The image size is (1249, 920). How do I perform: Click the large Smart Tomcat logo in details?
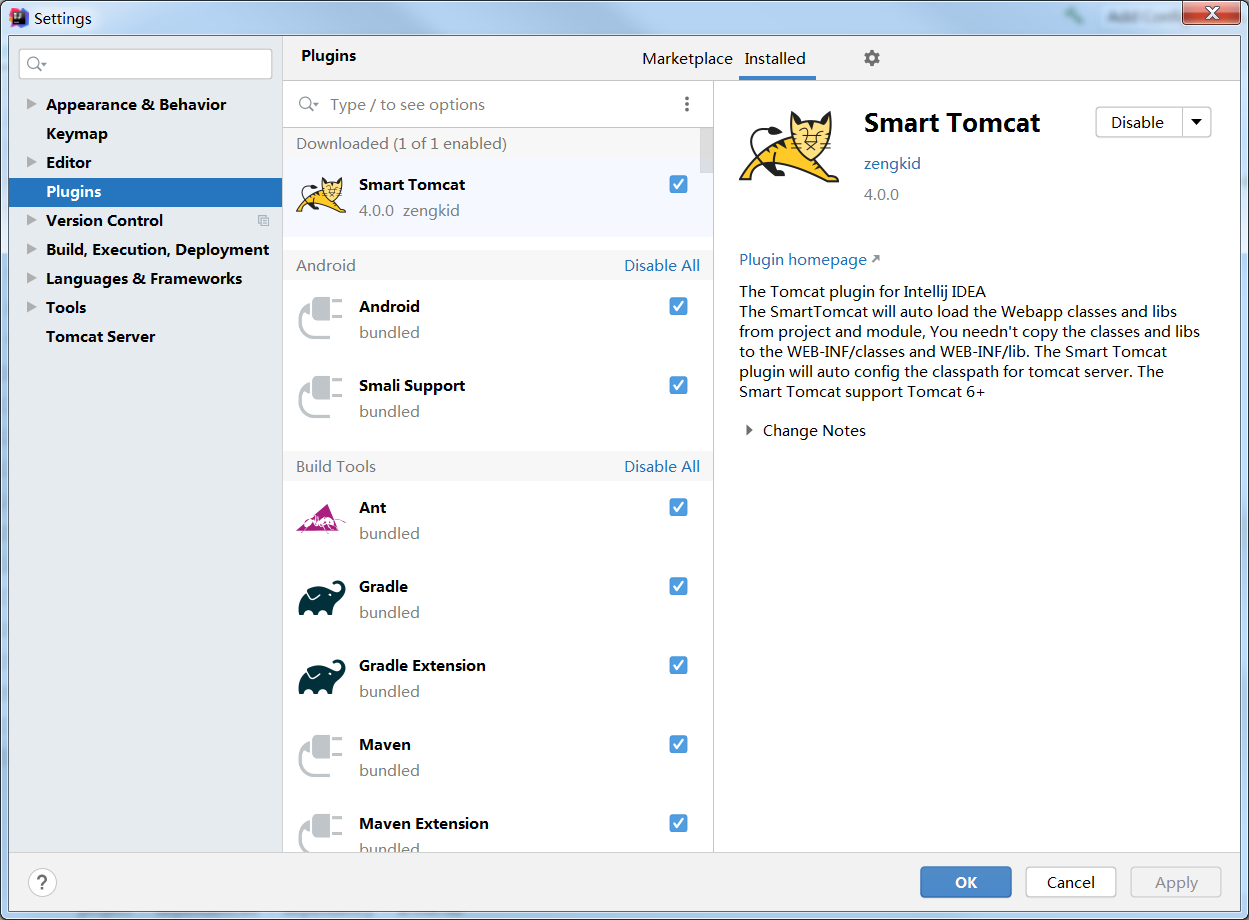pyautogui.click(x=787, y=146)
